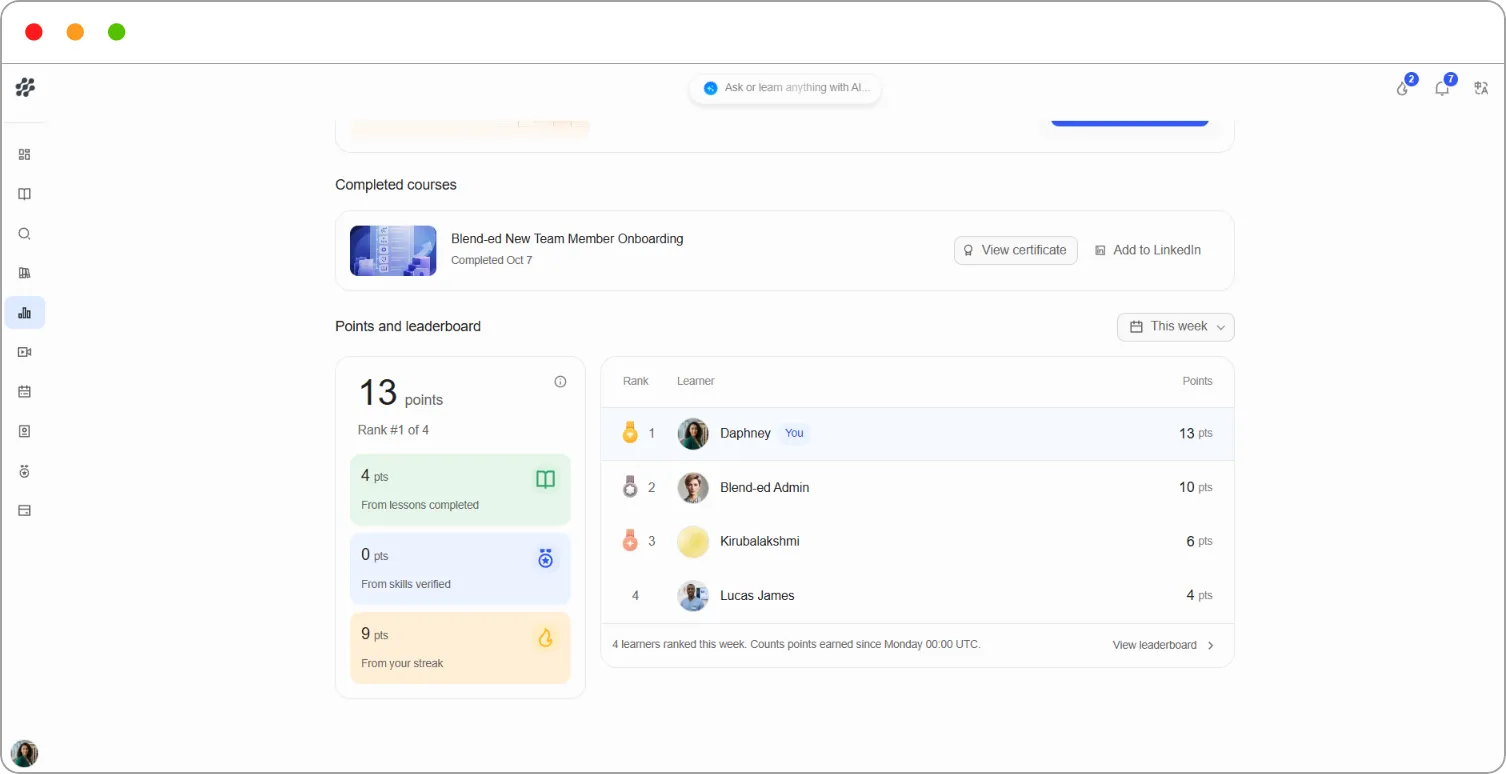Select the 'From skills verified' points card
This screenshot has width=1506, height=774.
point(460,569)
